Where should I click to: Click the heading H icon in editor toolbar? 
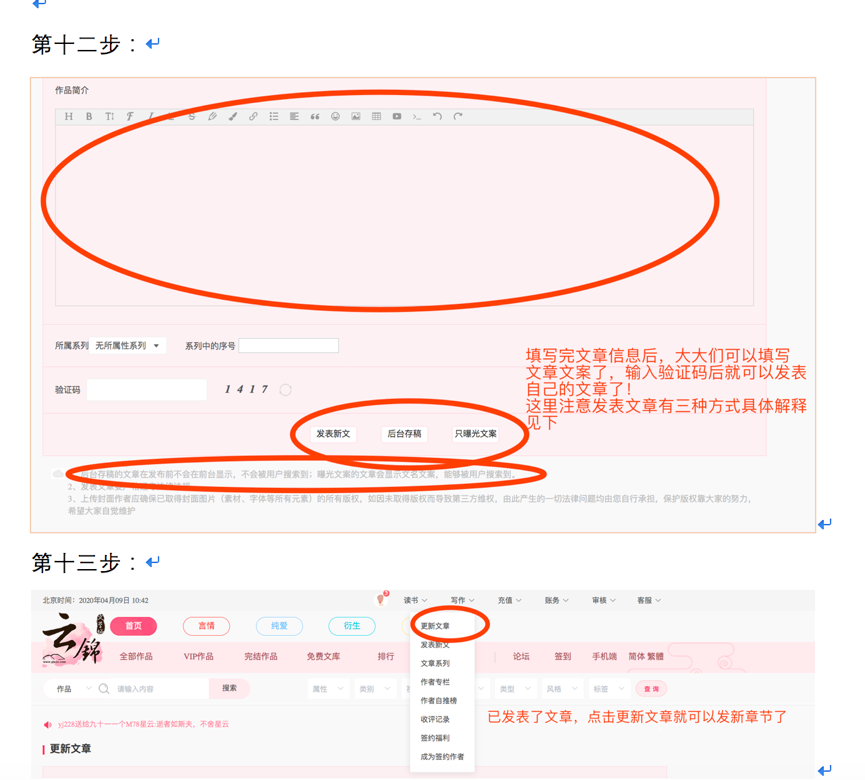tap(69, 117)
